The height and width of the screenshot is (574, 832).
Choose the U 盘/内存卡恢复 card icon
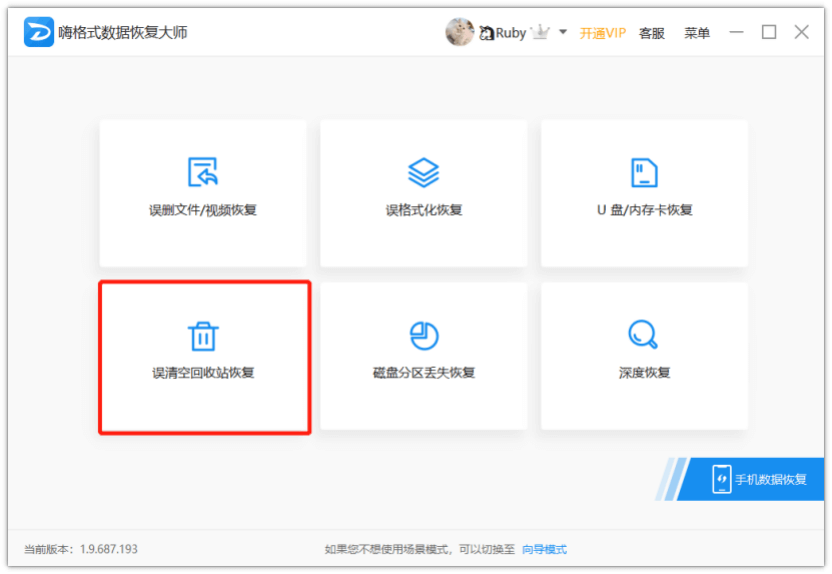644,172
